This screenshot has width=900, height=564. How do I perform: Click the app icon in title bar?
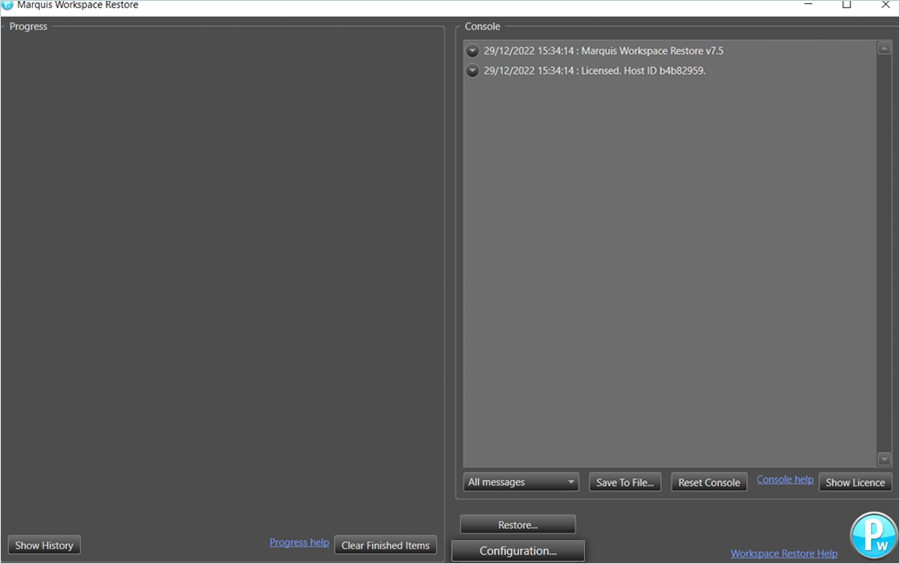(7, 5)
